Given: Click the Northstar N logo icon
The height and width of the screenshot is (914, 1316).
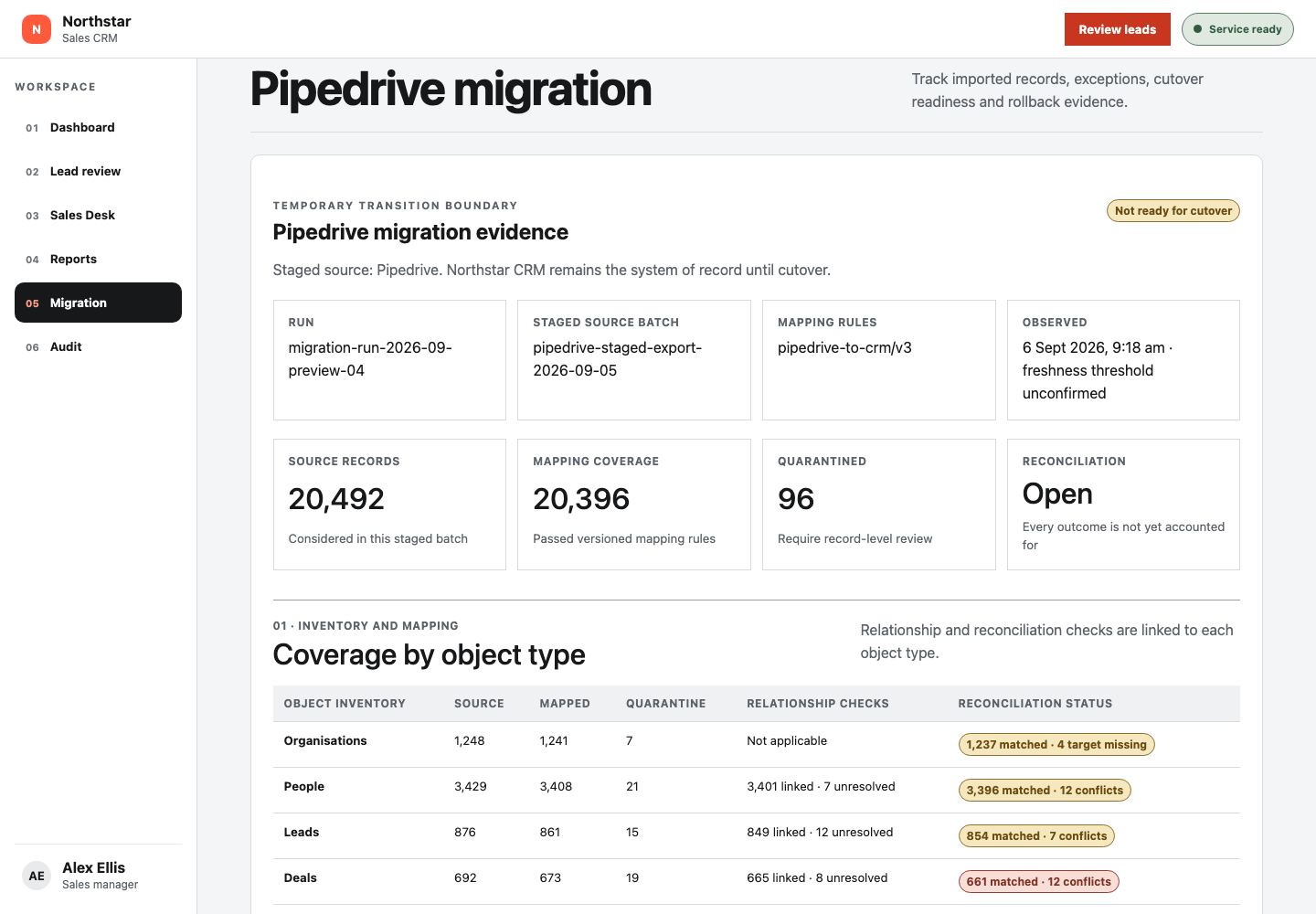Looking at the screenshot, I should click(x=37, y=29).
